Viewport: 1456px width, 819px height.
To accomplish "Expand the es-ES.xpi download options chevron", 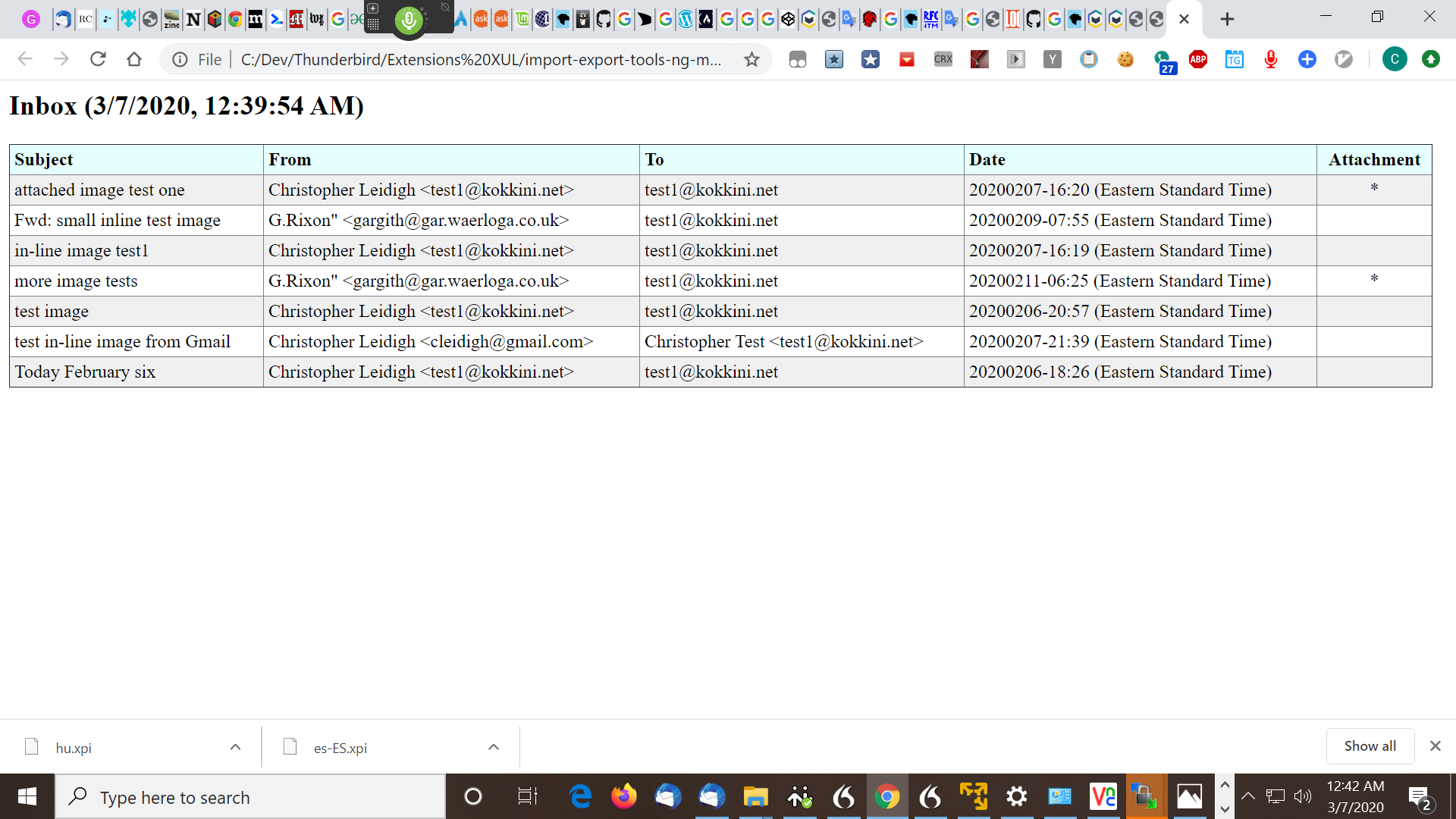I will click(x=494, y=747).
